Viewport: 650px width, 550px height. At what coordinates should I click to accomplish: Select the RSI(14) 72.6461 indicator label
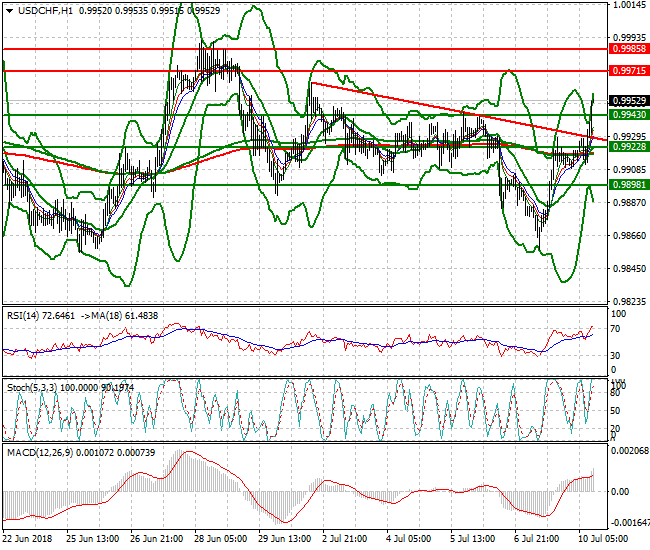[x=41, y=316]
